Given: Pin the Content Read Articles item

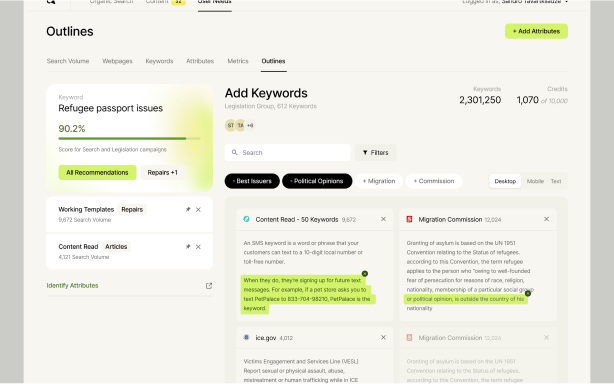Looking at the screenshot, I should [188, 247].
